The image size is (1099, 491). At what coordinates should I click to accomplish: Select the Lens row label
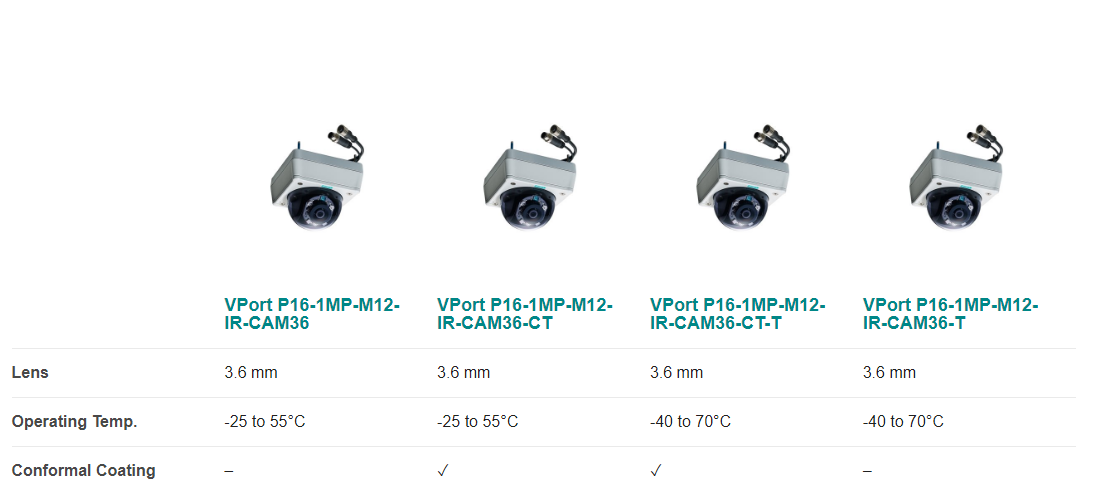[x=30, y=373]
